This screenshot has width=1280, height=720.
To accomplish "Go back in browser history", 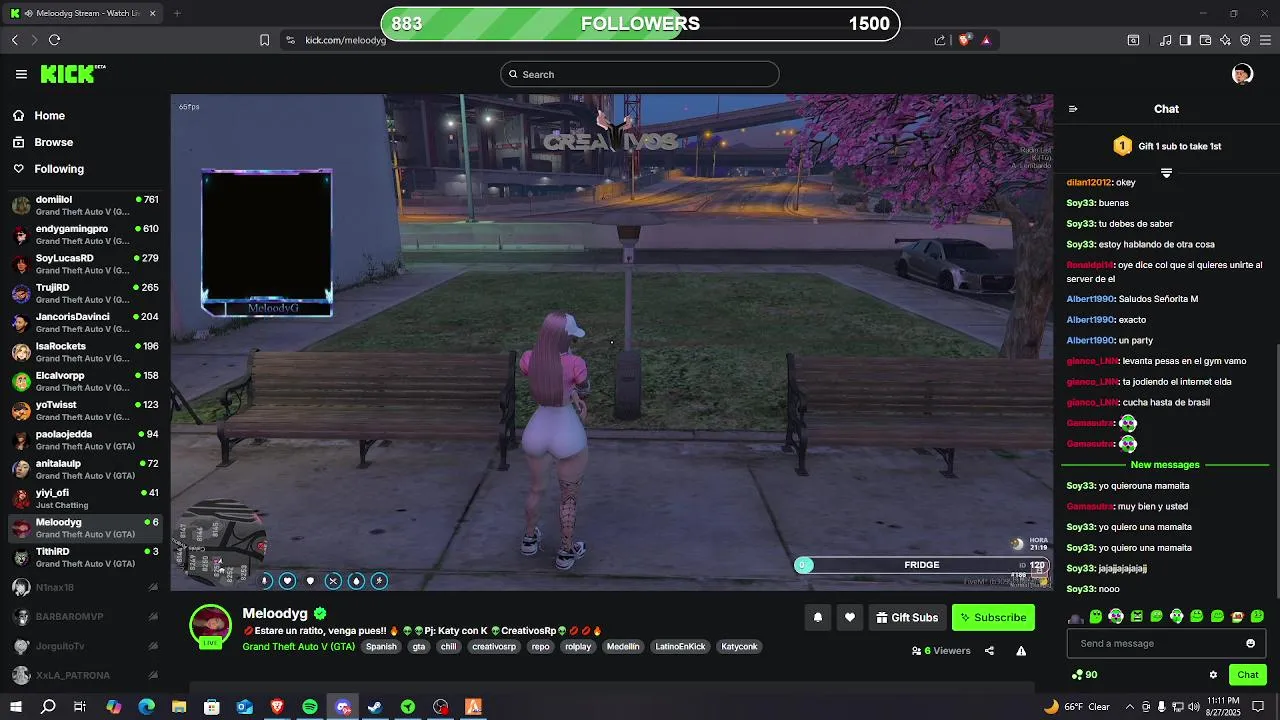I will click(15, 40).
